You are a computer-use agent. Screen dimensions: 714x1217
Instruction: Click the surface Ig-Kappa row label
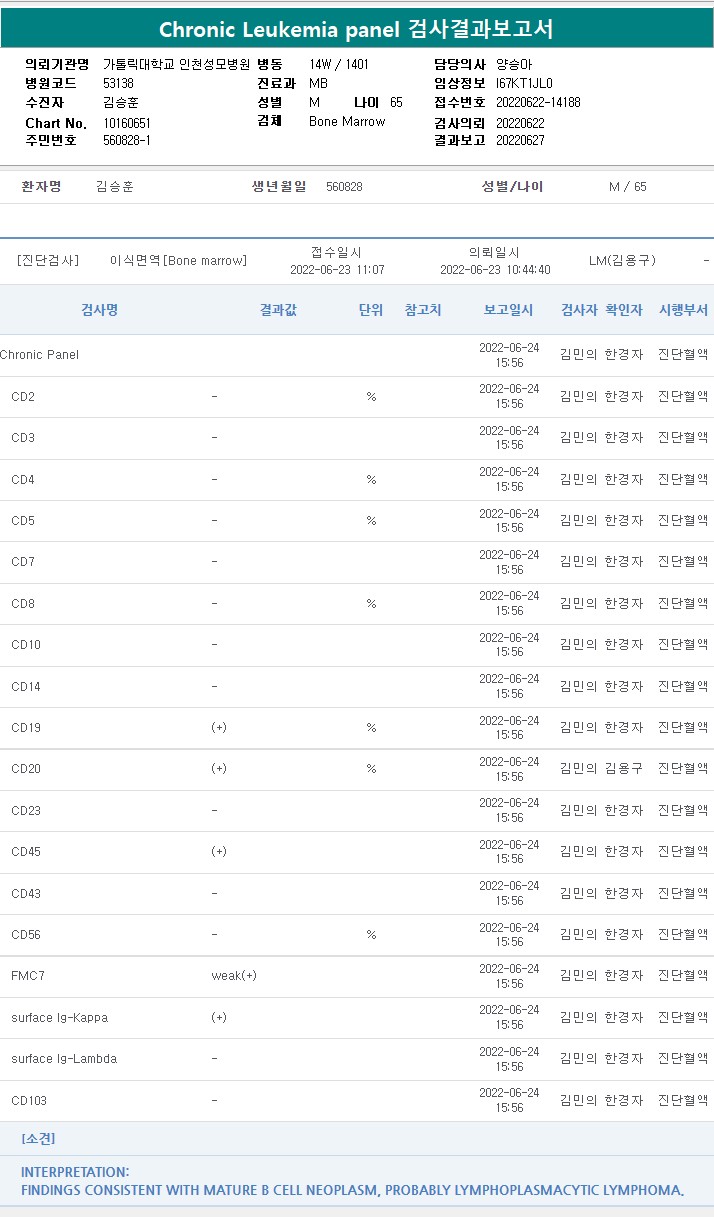point(59,1018)
